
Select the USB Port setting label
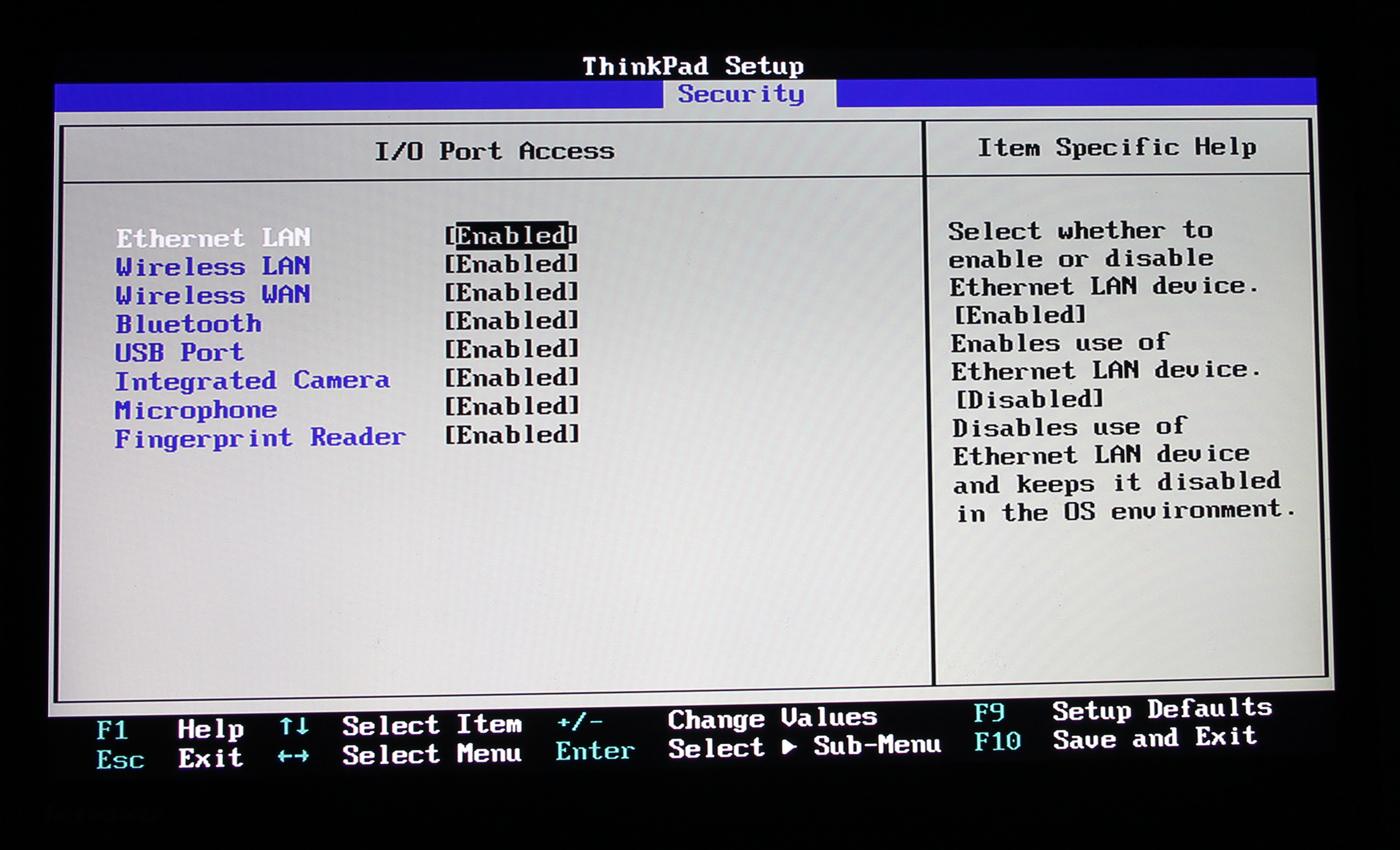click(179, 352)
